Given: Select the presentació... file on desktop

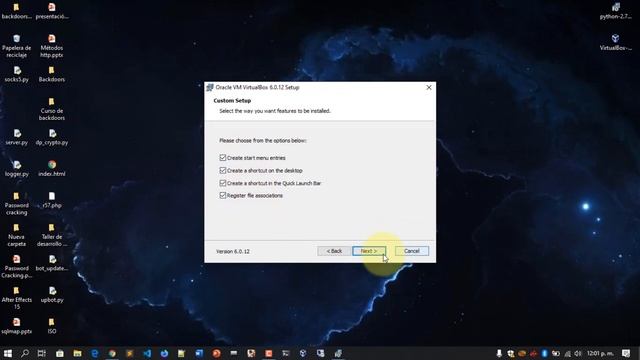Looking at the screenshot, I should 52,11.
